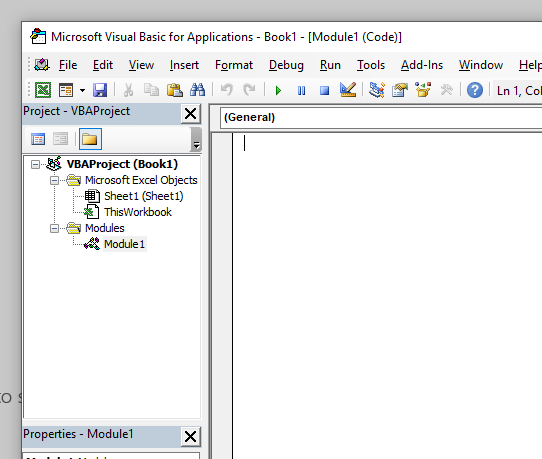Open the Format menu

point(234,65)
